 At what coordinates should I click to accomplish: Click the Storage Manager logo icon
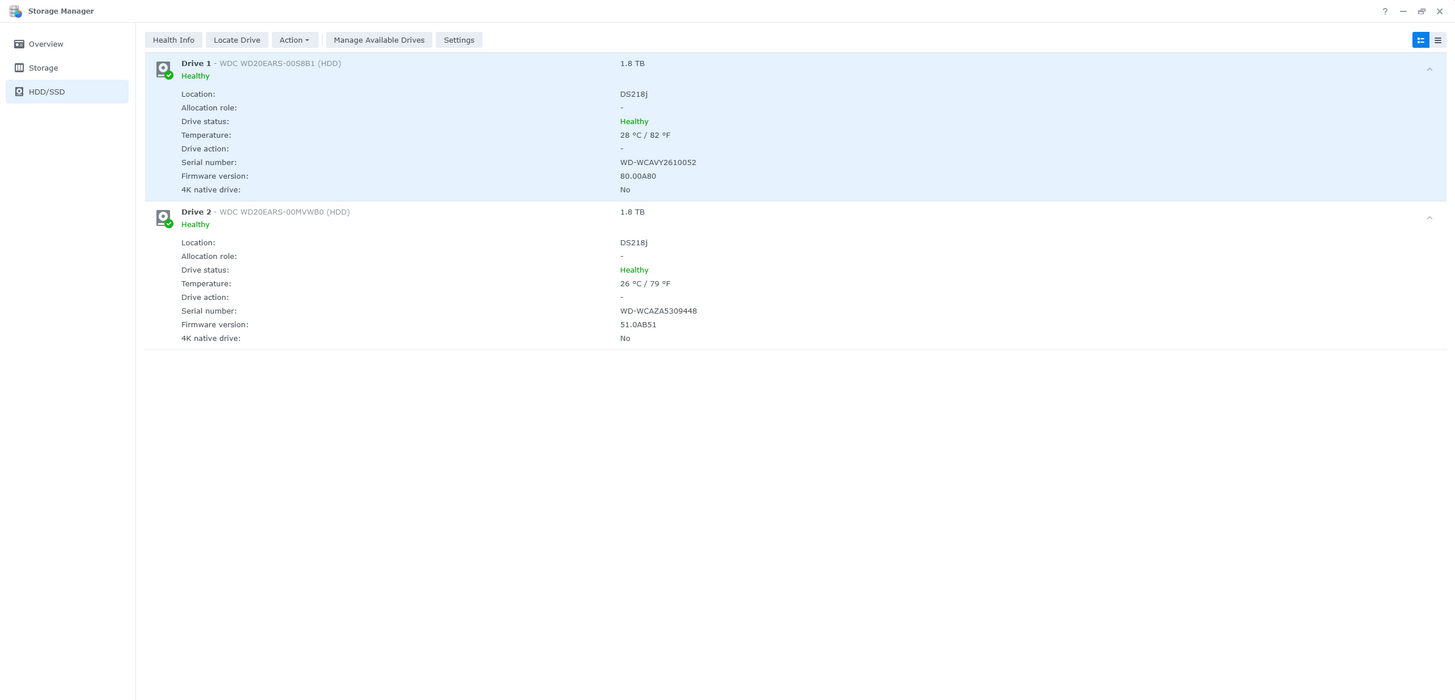[x=14, y=11]
